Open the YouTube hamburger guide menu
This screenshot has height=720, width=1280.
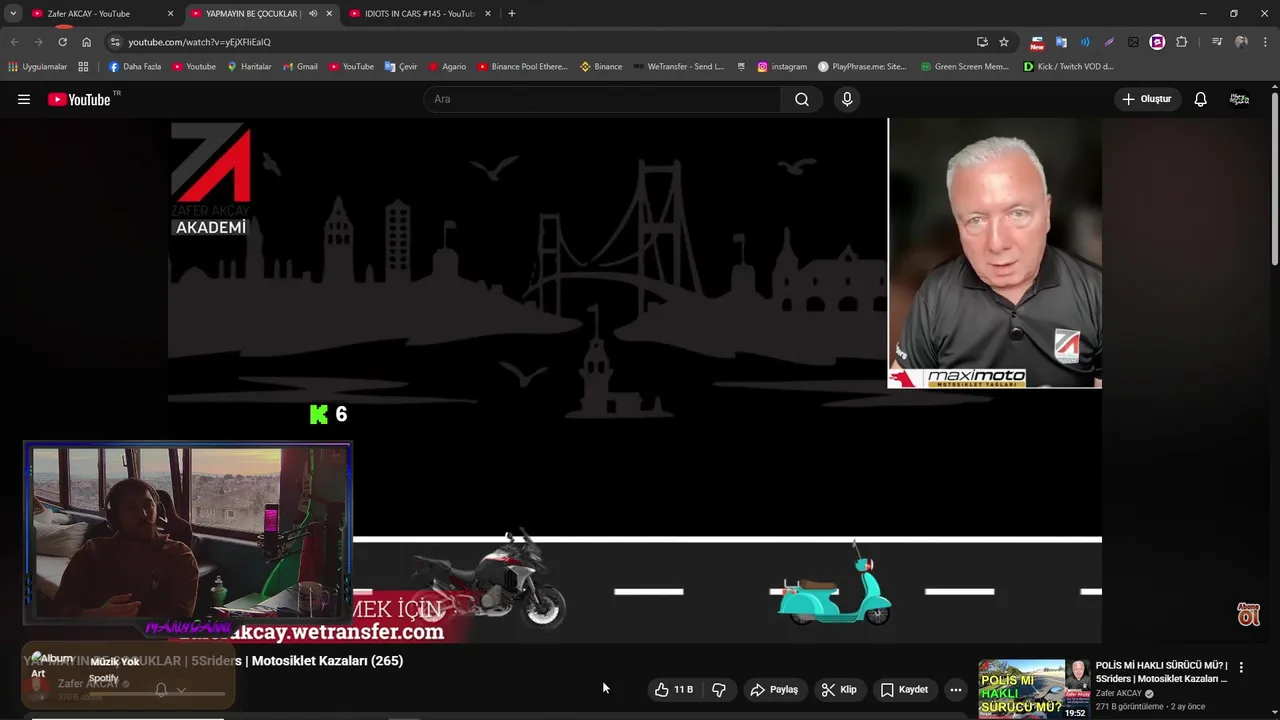coord(24,99)
